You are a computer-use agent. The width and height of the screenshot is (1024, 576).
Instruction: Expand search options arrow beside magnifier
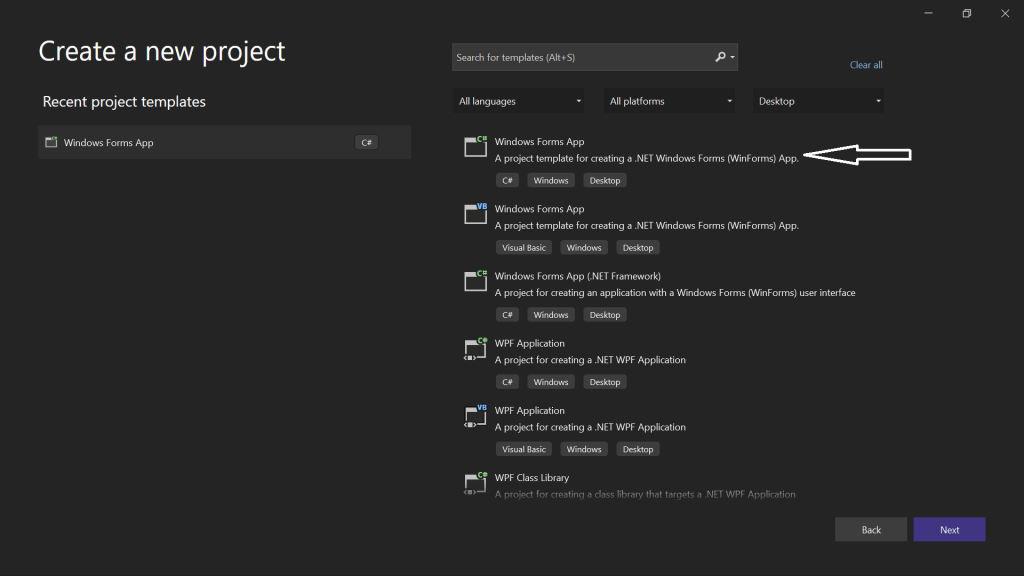click(x=732, y=57)
